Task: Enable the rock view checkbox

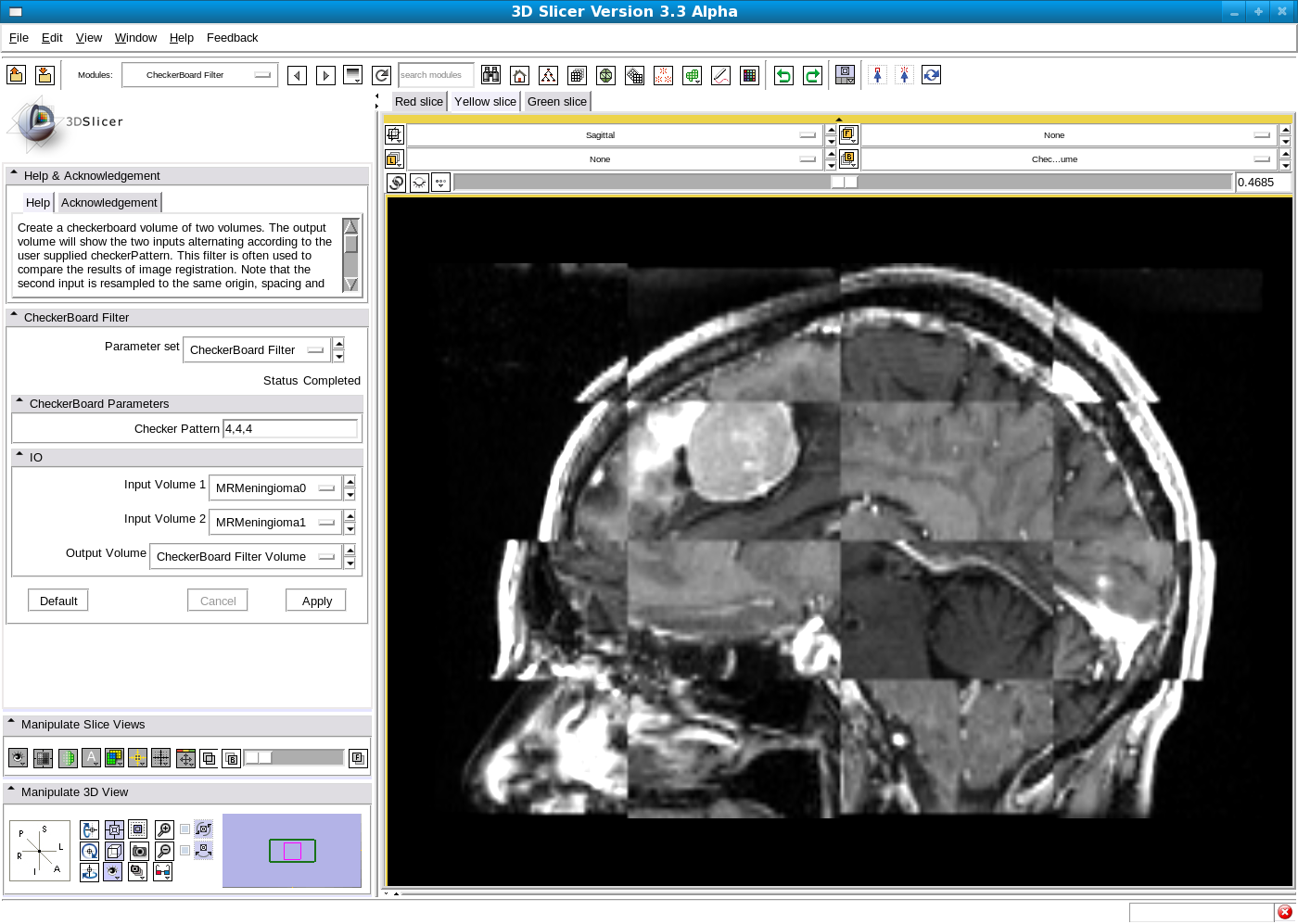Action: (185, 851)
